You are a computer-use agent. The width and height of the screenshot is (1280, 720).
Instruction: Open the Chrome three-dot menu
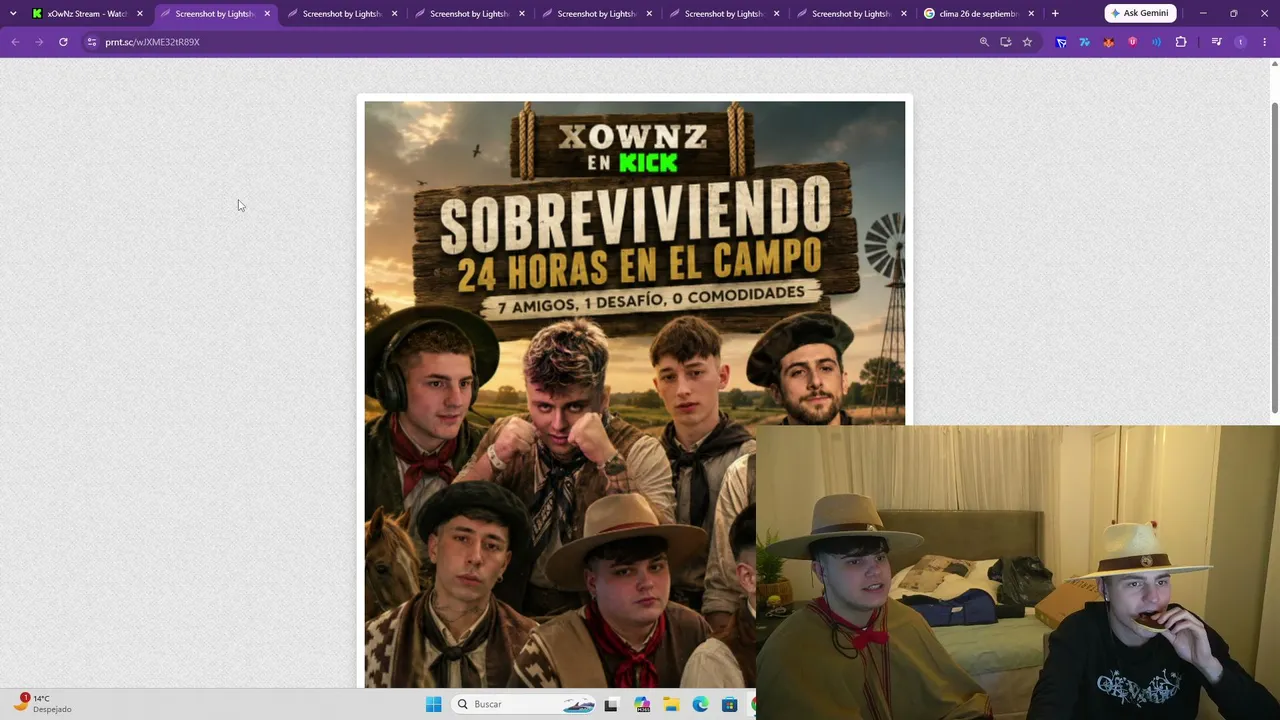1265,42
